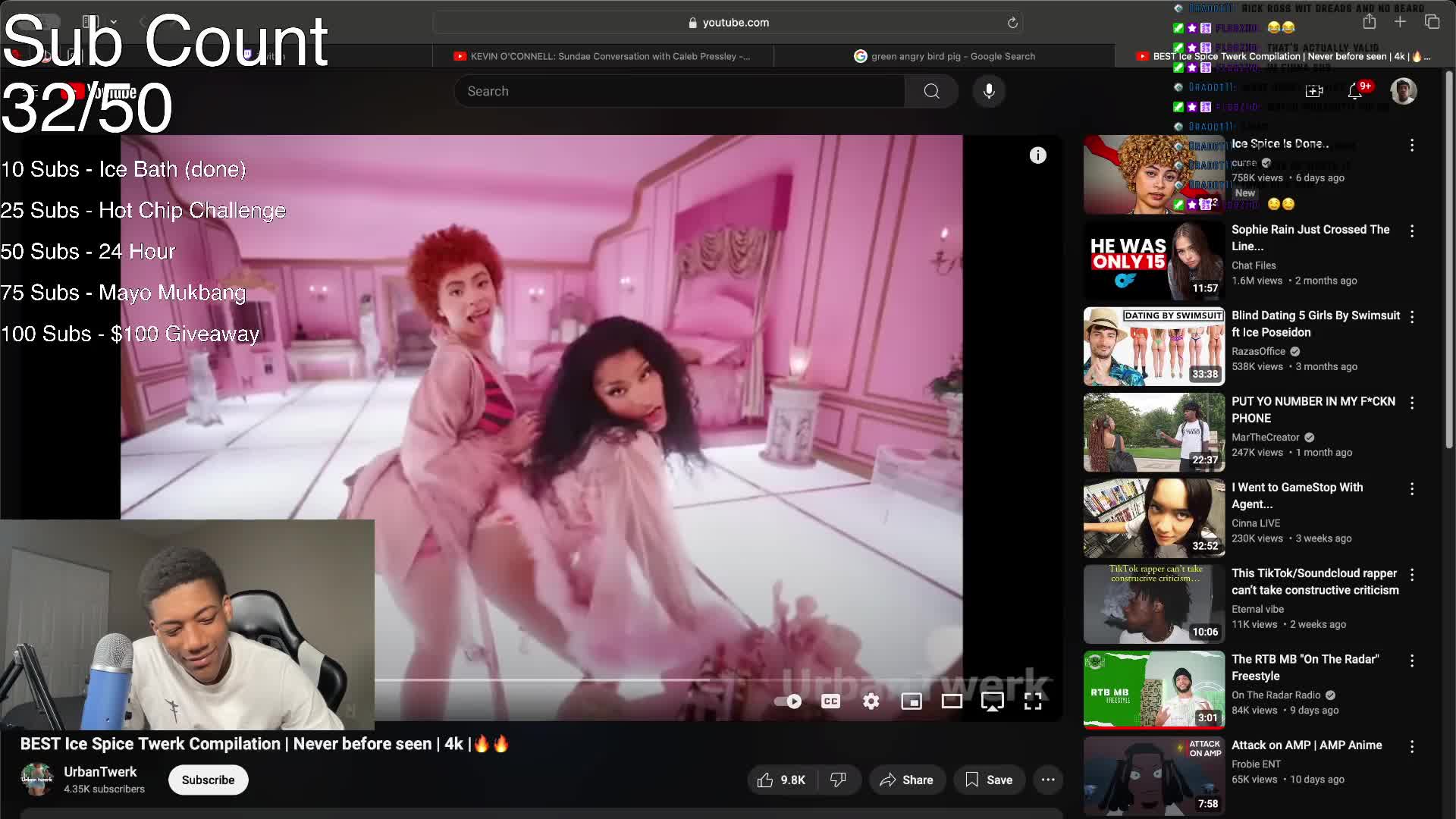Reload the page in the Safari address bar

[1012, 23]
